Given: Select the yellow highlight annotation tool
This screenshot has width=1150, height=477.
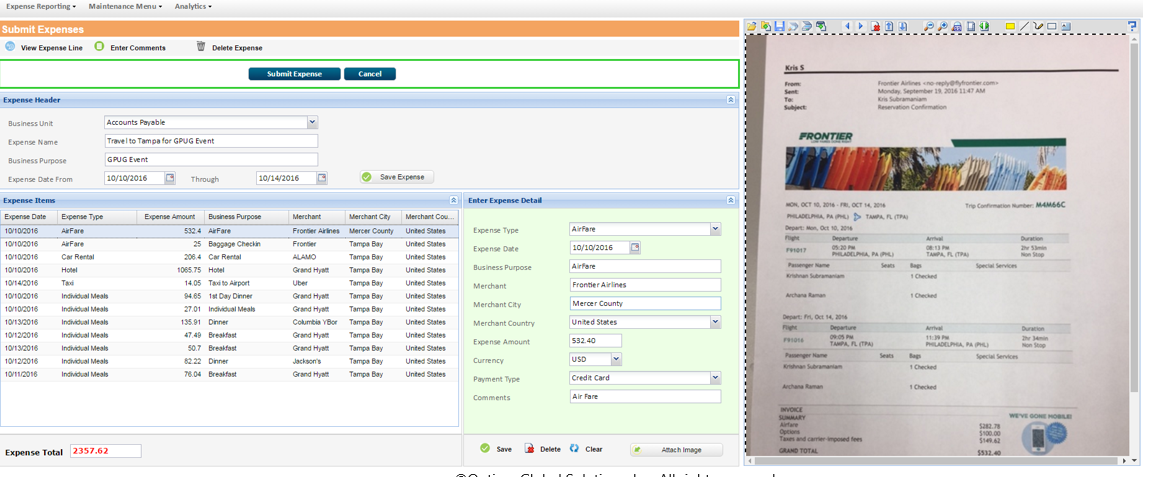Looking at the screenshot, I should pyautogui.click(x=1010, y=26).
